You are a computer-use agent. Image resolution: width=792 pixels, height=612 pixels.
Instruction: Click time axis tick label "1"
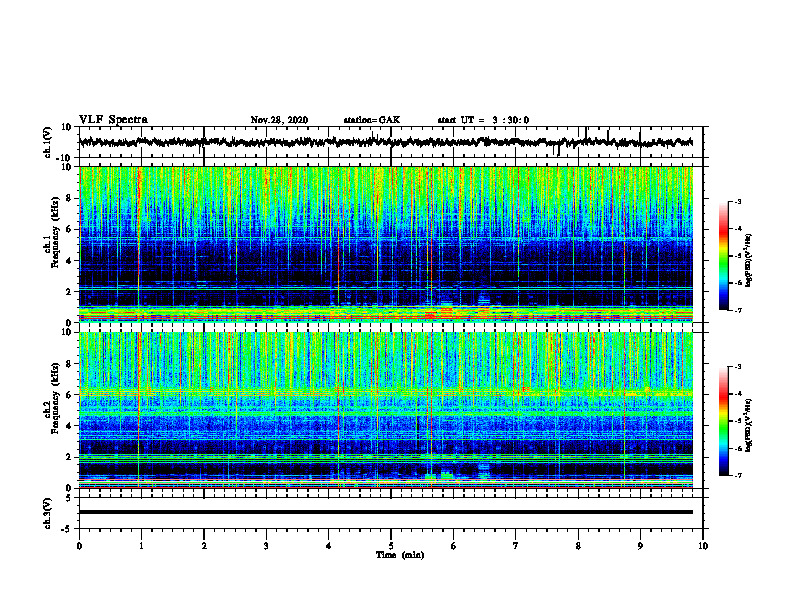tap(141, 546)
